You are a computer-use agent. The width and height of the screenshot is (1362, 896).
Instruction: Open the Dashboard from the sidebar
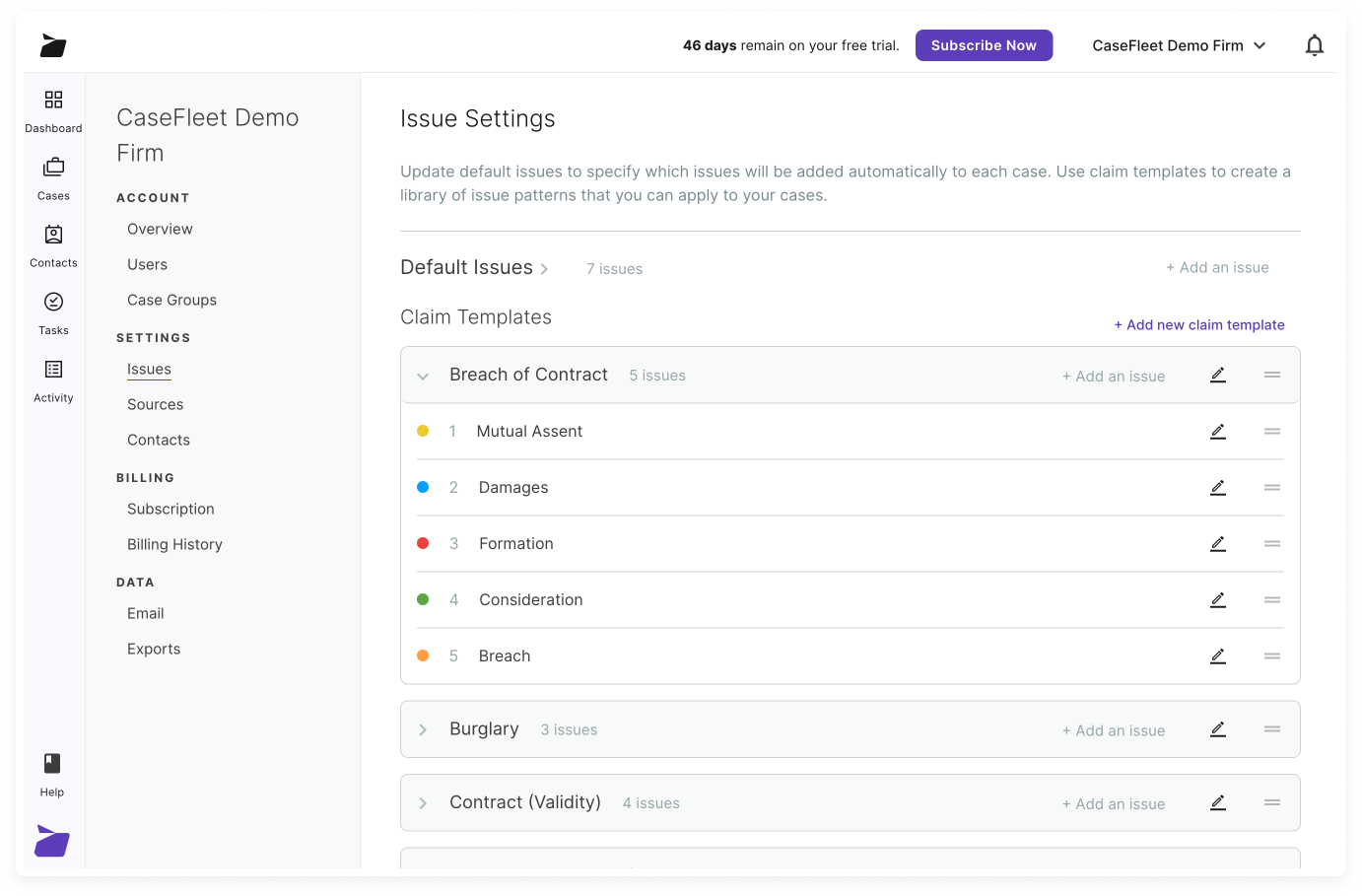(53, 108)
